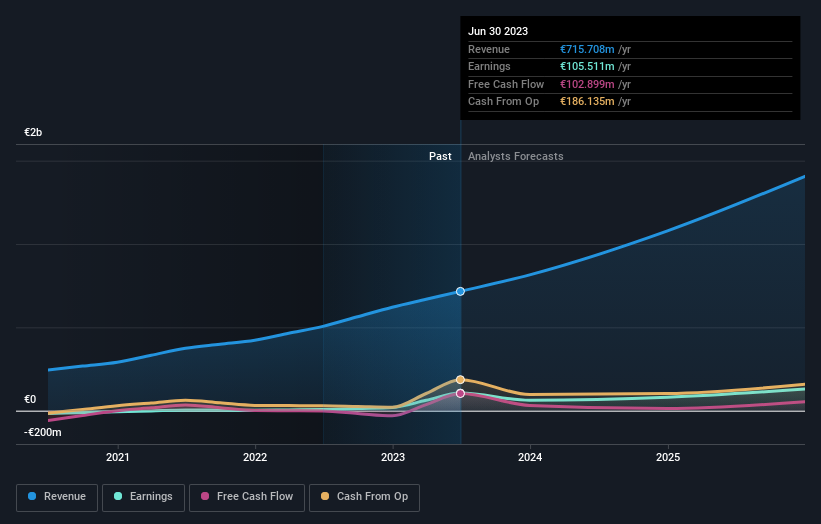The width and height of the screenshot is (821, 524).
Task: Click the Revenue row label in tooltip
Action: (489, 49)
